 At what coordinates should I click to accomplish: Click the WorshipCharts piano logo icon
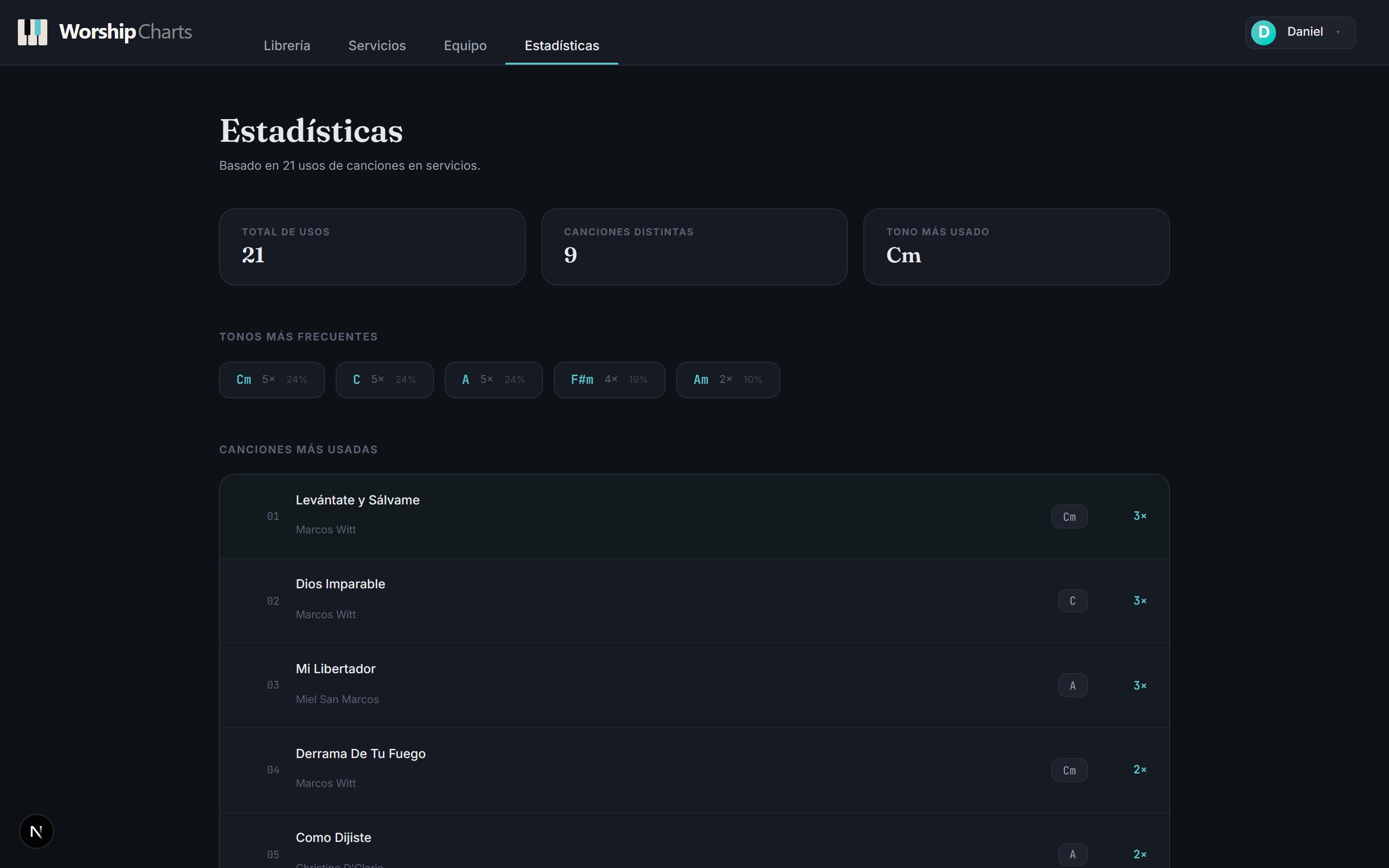pos(33,32)
